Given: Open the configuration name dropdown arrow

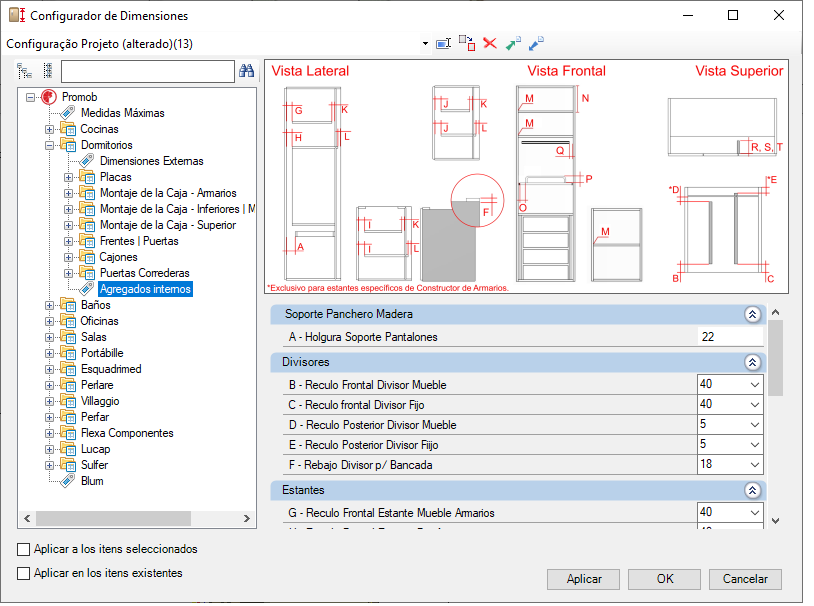Looking at the screenshot, I should (x=425, y=44).
